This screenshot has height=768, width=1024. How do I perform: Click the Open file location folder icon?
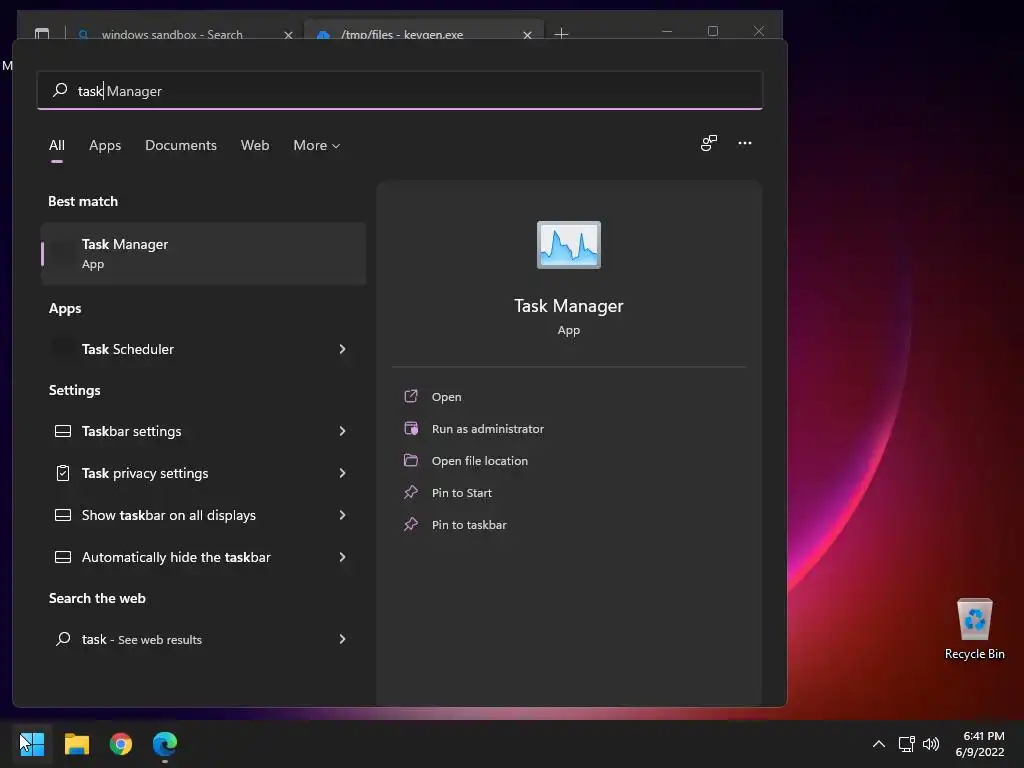click(411, 460)
